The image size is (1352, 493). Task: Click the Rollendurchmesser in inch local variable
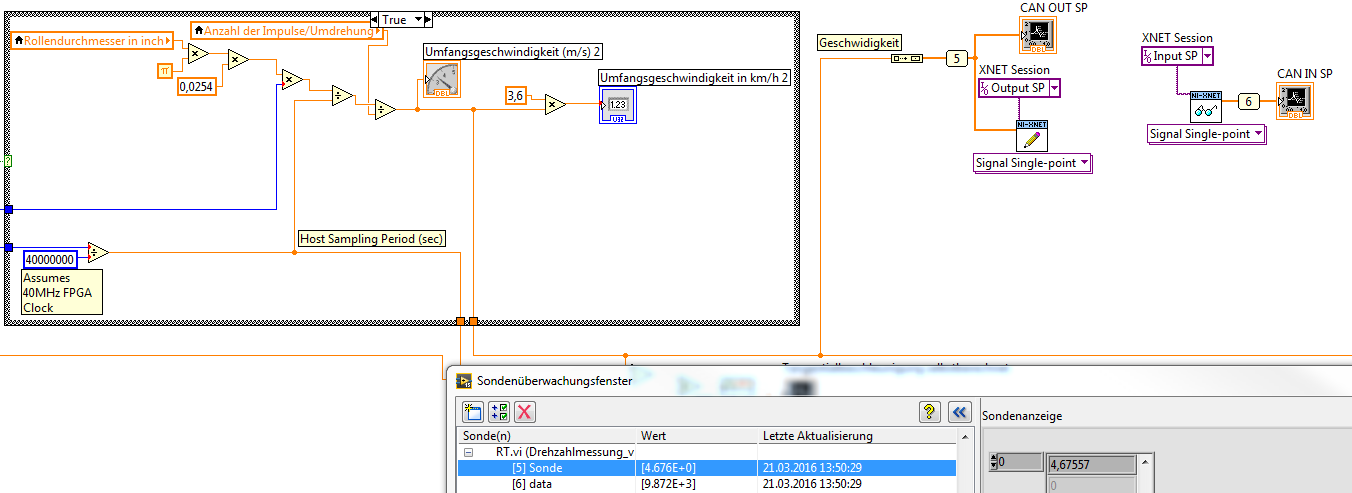[92, 40]
